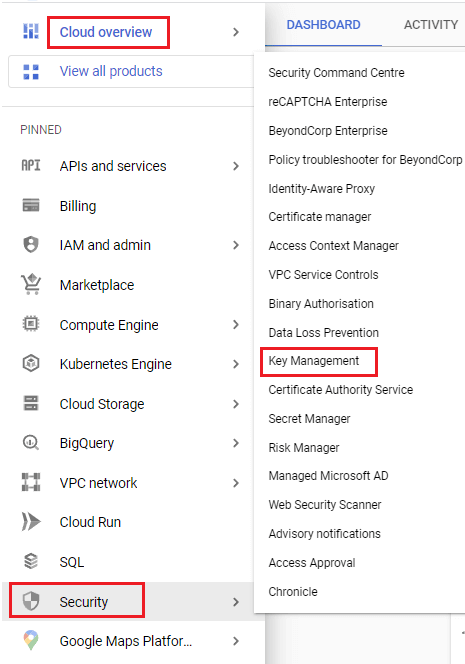Open Policy troubleshooter for BeyondCorp
Image resolution: width=465 pixels, height=664 pixels.
click(365, 160)
